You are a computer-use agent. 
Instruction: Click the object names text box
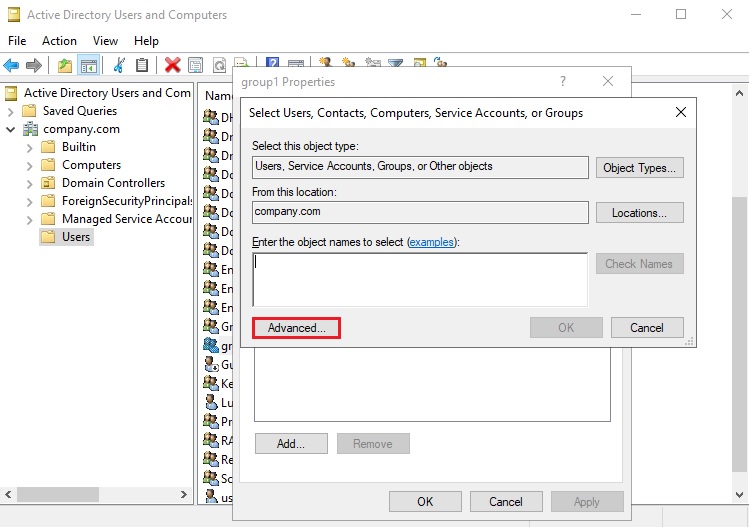tap(420, 277)
